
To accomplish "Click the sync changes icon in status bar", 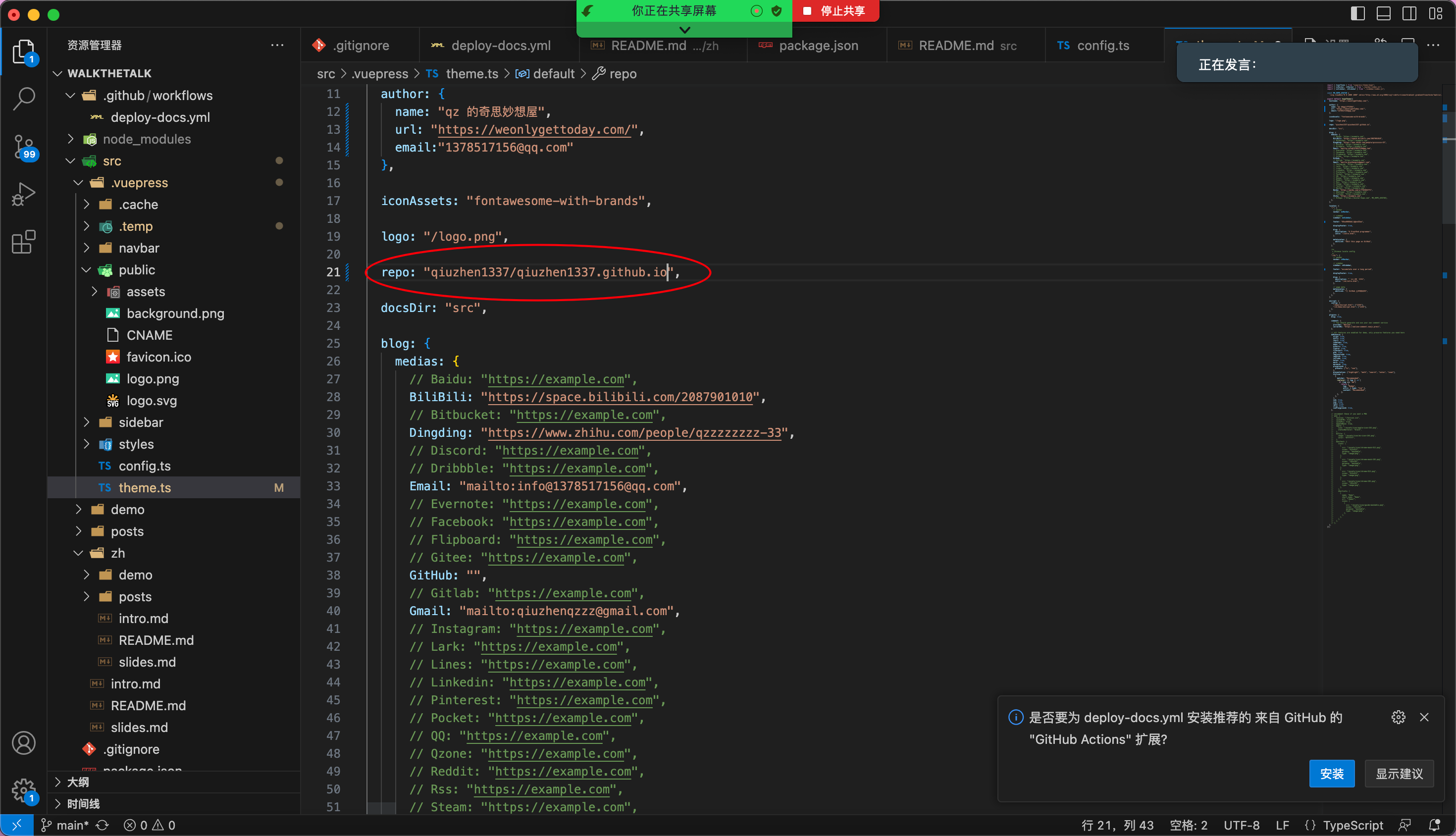I will [x=102, y=825].
